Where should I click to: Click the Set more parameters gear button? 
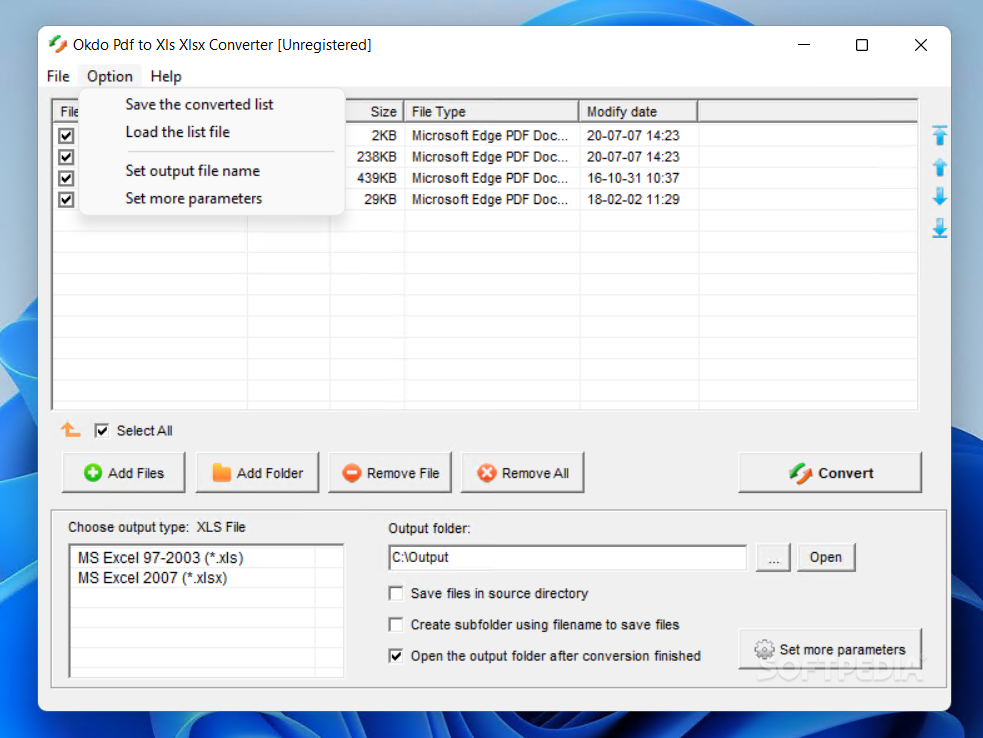pos(830,649)
